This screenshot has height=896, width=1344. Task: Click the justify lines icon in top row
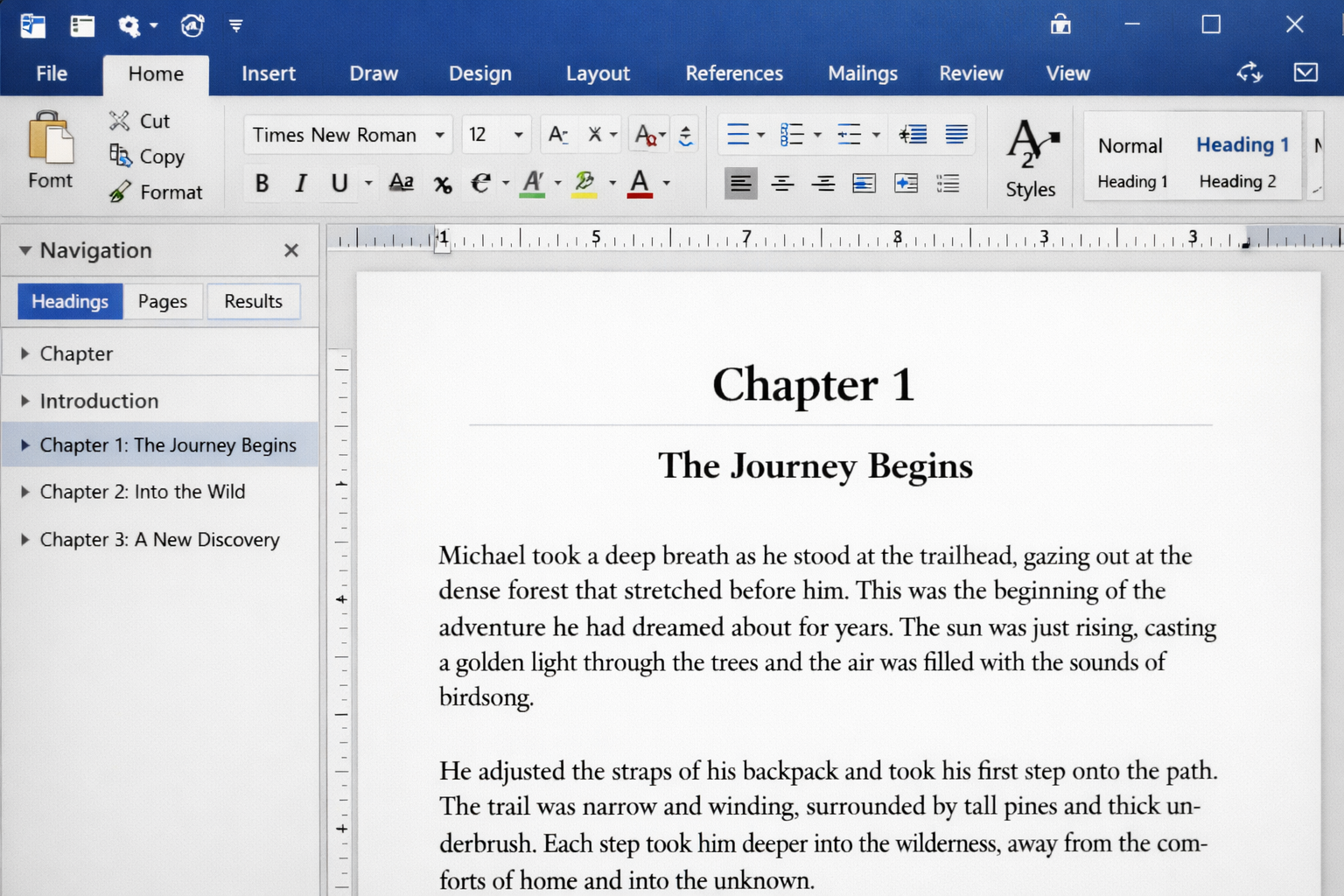(956, 134)
